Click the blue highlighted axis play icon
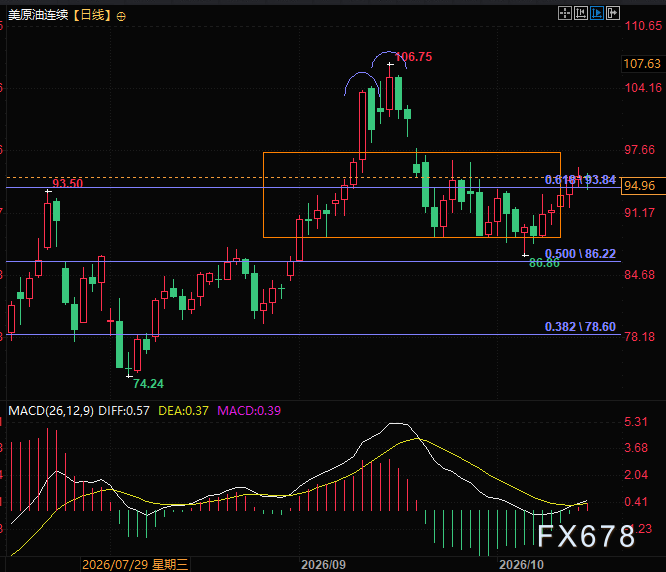Image resolution: width=666 pixels, height=572 pixels. click(x=597, y=13)
